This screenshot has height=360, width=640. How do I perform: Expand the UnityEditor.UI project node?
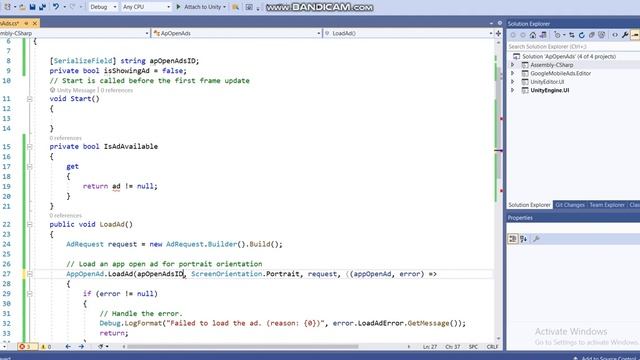pos(513,82)
